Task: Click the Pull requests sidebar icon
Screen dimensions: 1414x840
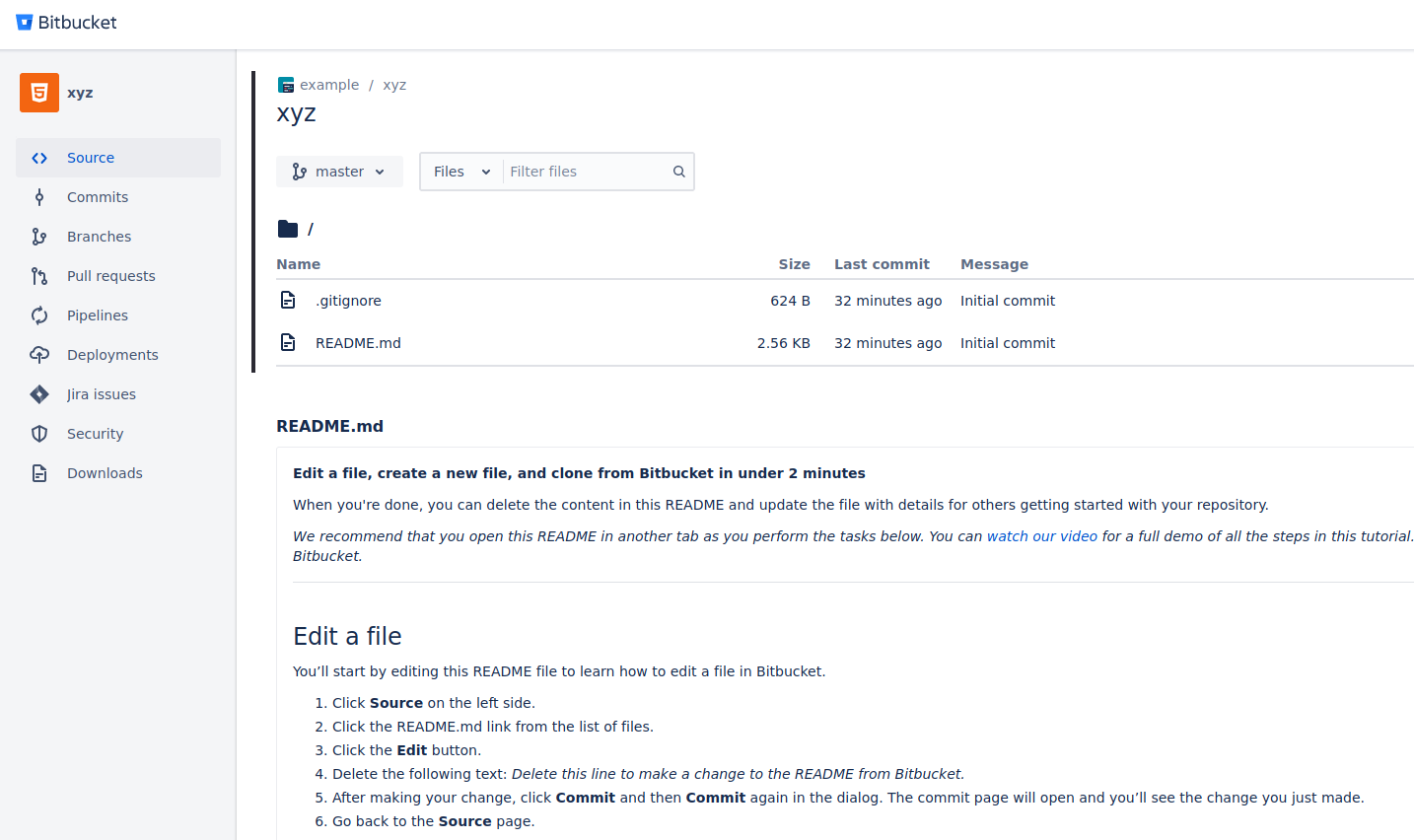Action: [x=39, y=276]
